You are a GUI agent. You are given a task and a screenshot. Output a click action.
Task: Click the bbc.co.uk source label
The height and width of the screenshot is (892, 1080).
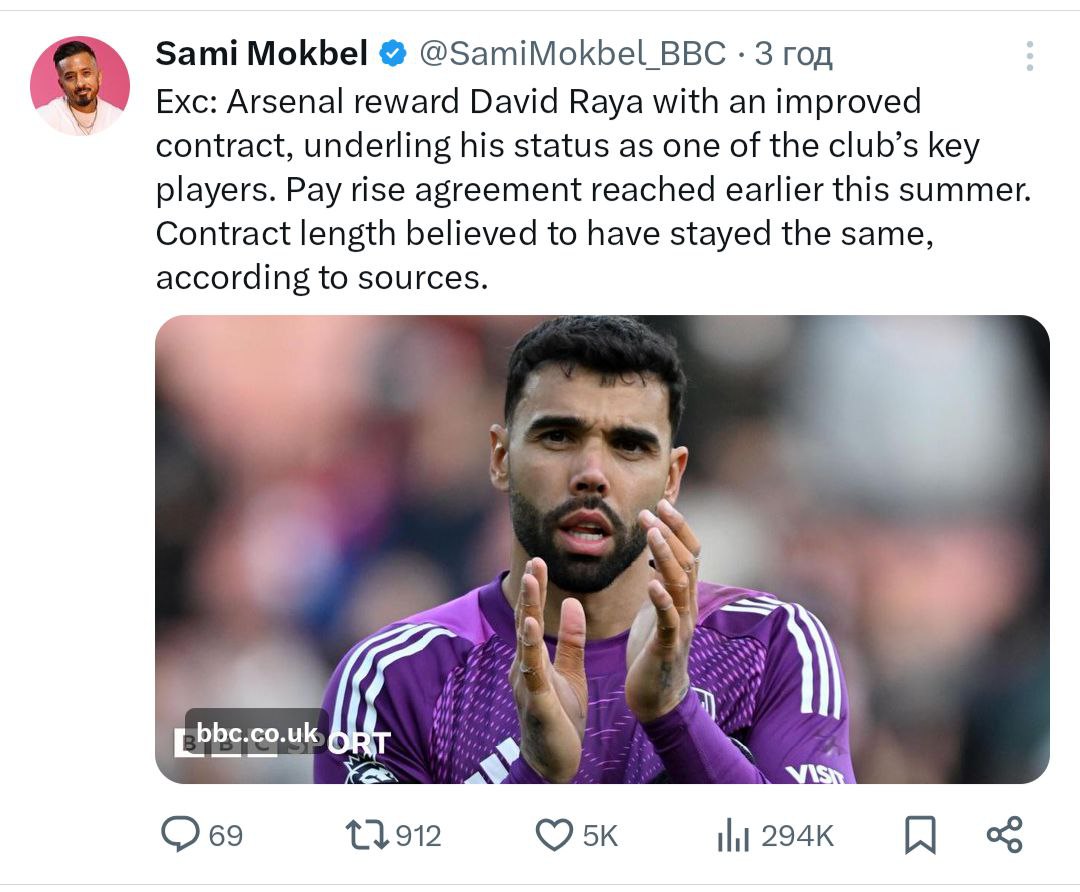click(257, 733)
